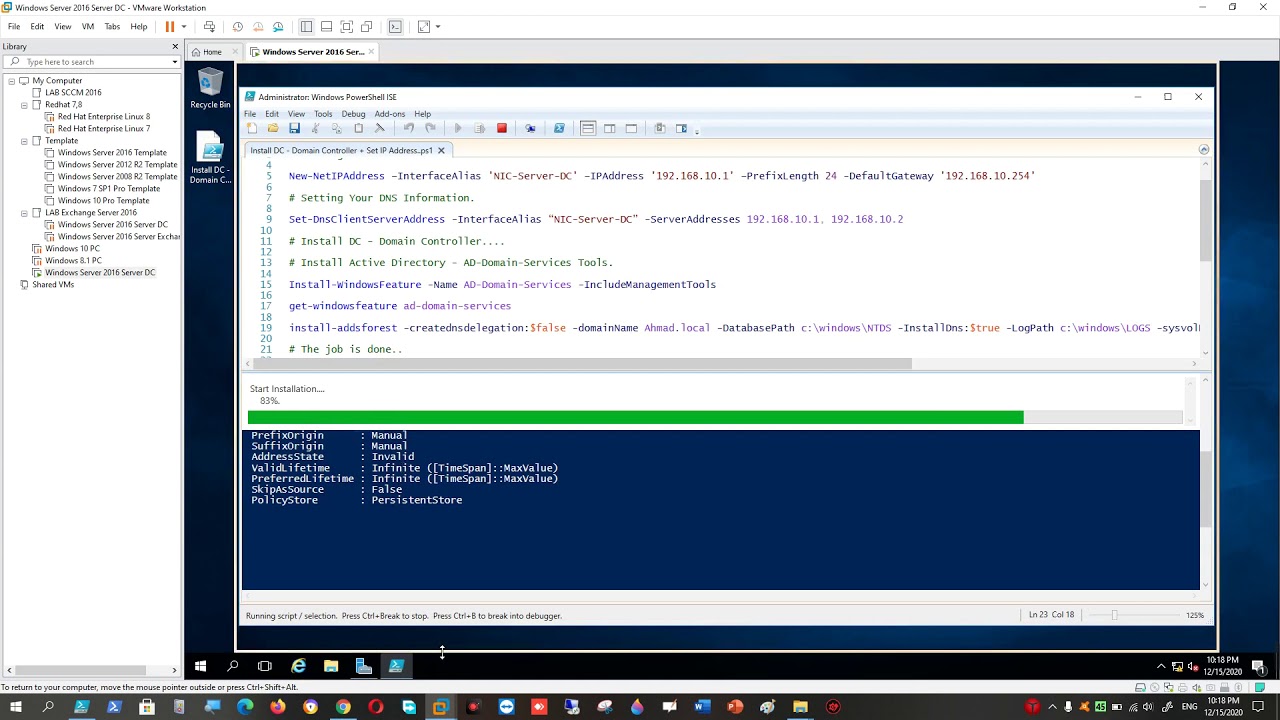This screenshot has width=1280, height=720.
Task: Save the script with the floppy disk icon
Action: click(x=294, y=128)
